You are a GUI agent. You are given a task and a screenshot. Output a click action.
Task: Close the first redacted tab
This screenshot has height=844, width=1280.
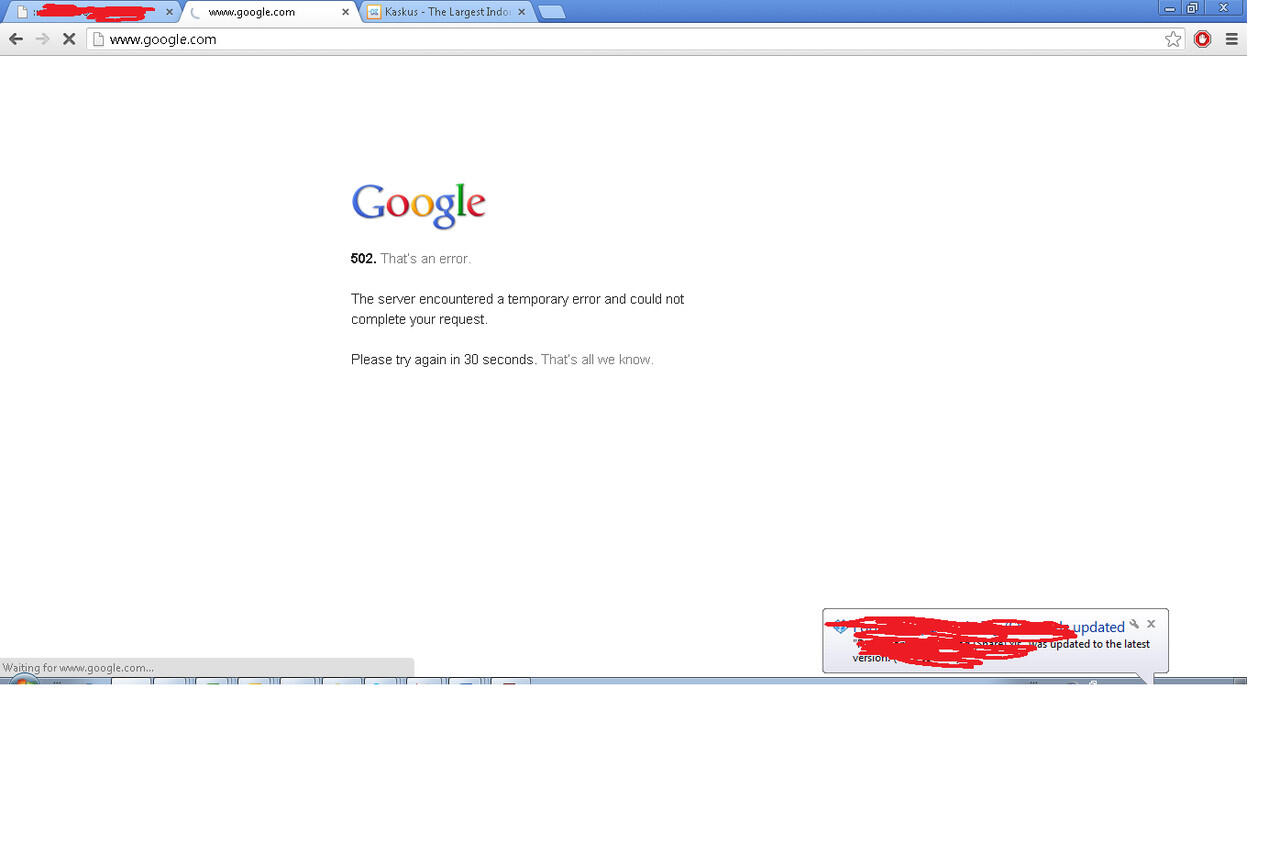click(169, 12)
